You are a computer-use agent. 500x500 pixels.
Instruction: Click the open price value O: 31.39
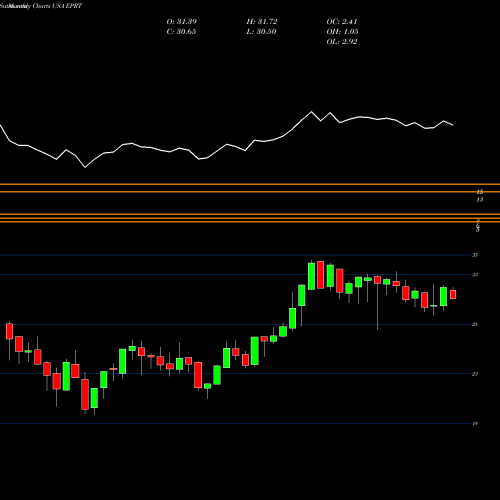(182, 22)
